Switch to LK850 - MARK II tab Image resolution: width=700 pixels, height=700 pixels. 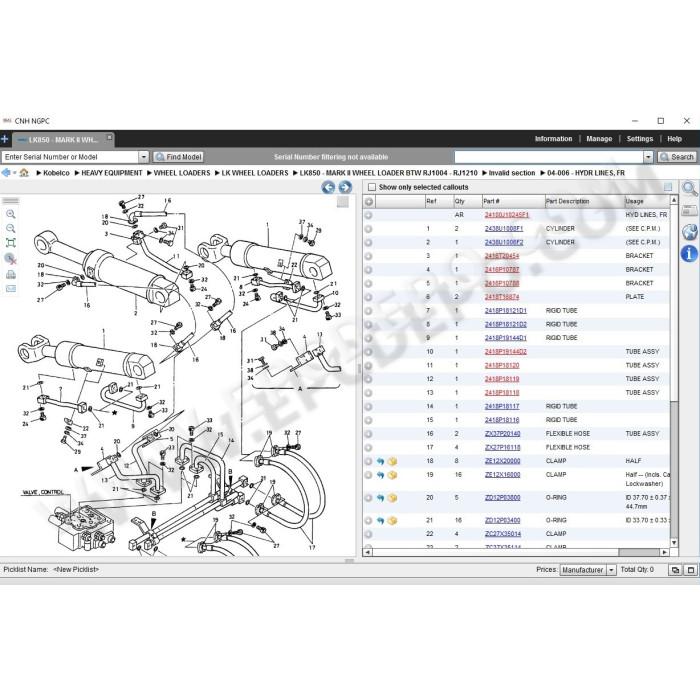click(x=62, y=140)
